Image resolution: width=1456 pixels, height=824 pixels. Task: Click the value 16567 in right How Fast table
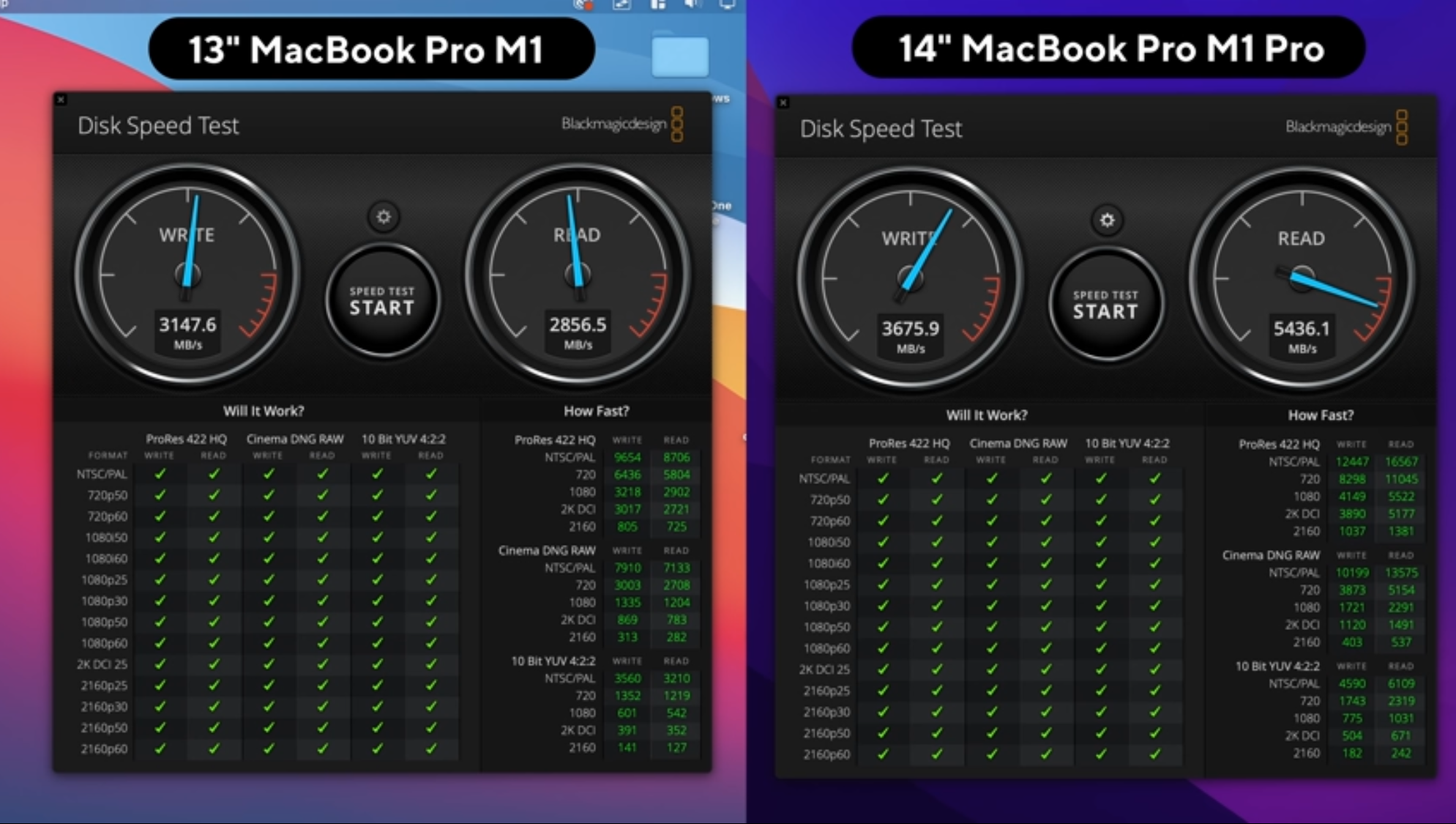coord(1401,462)
